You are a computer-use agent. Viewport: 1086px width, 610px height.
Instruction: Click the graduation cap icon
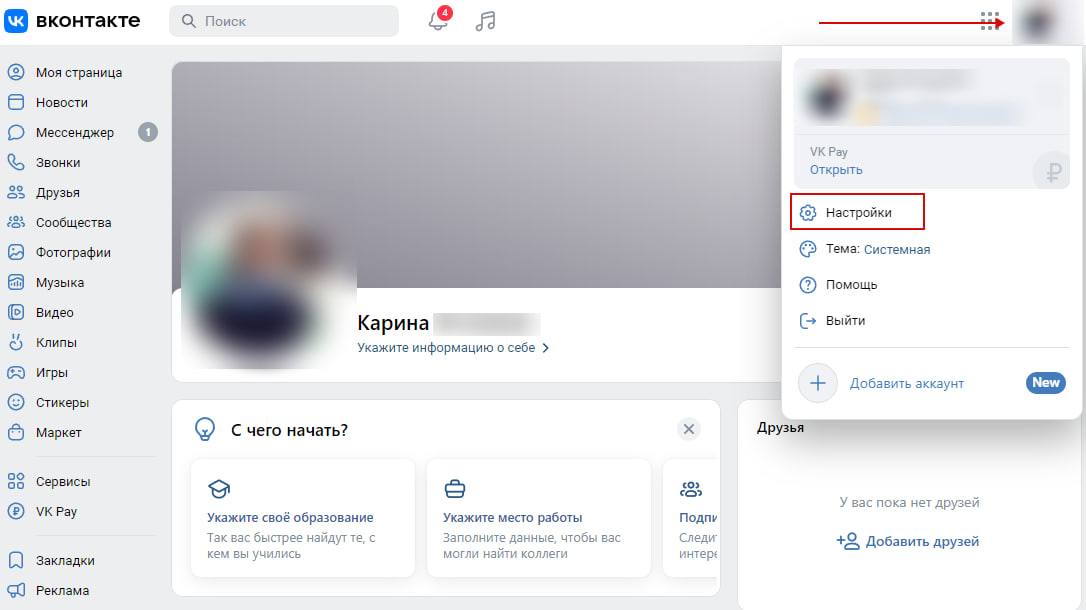[x=219, y=489]
